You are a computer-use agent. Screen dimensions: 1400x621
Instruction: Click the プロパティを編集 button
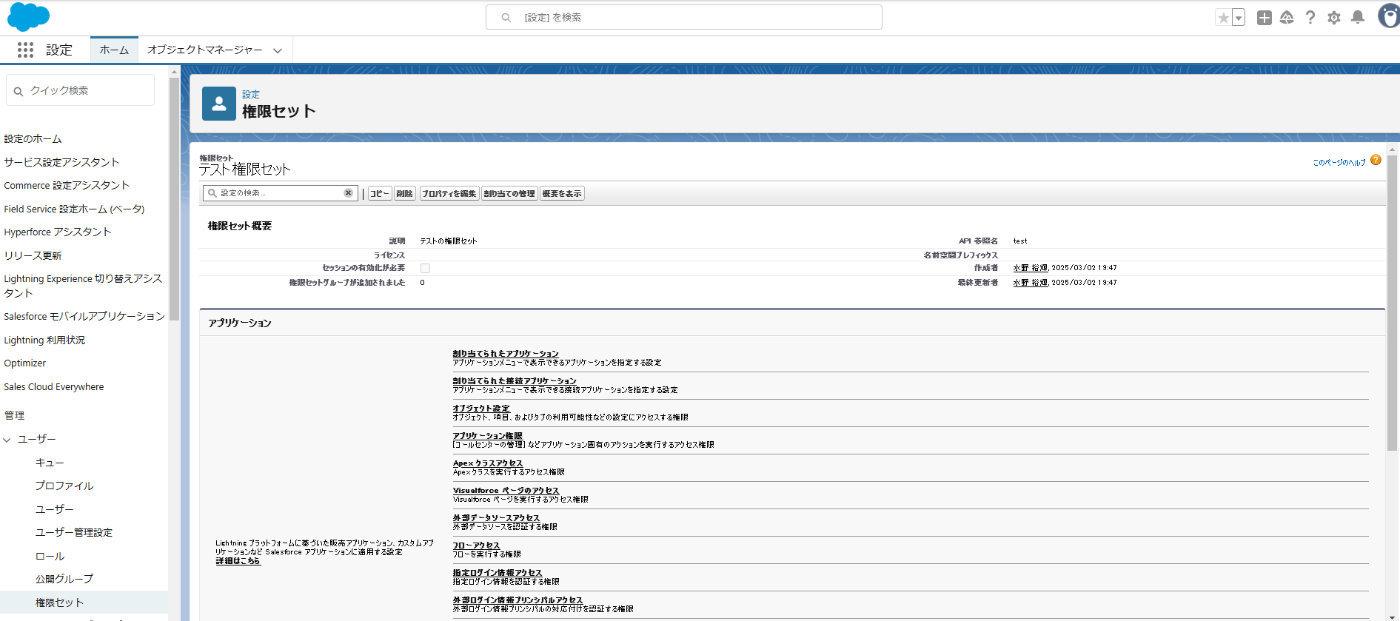(448, 193)
